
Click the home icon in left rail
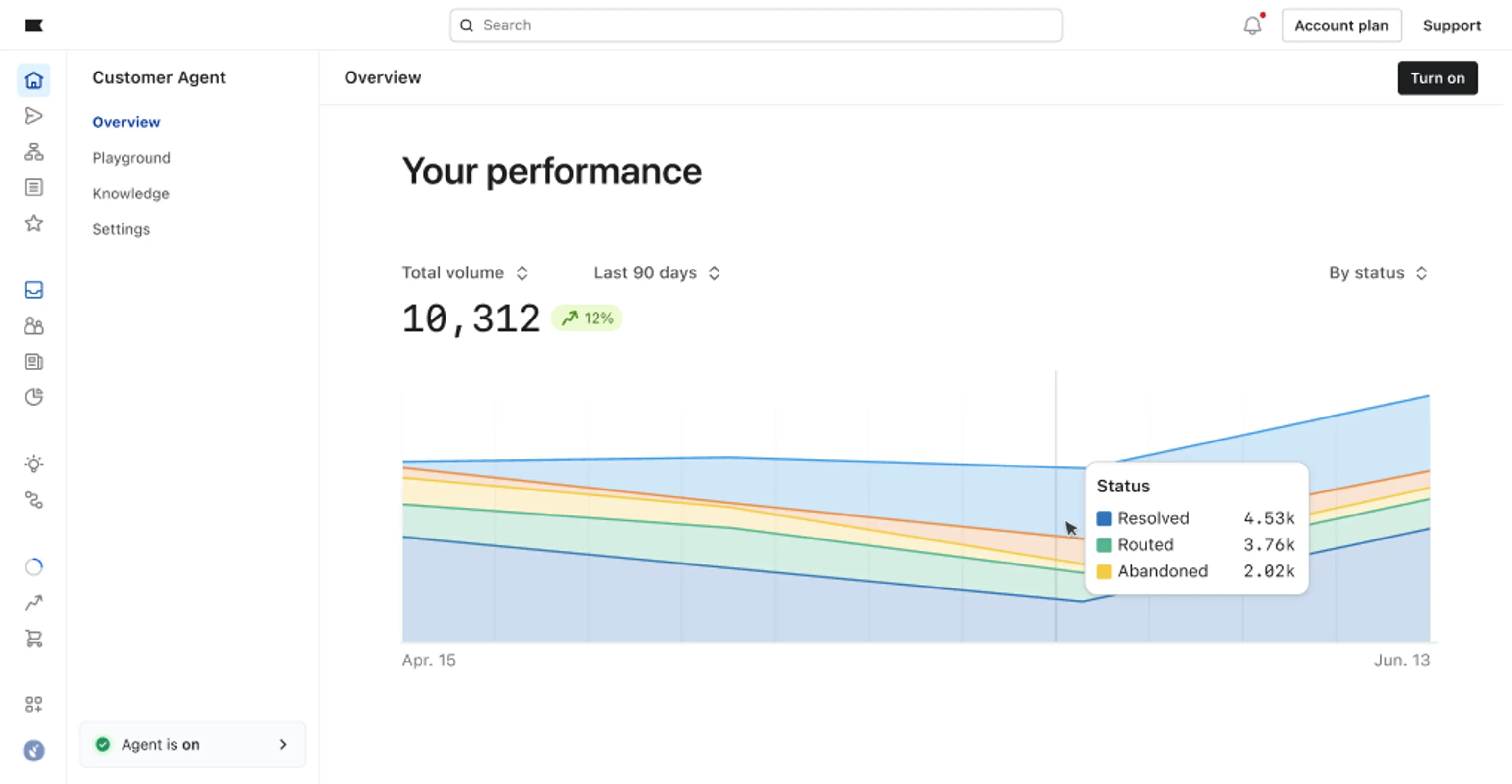(33, 80)
